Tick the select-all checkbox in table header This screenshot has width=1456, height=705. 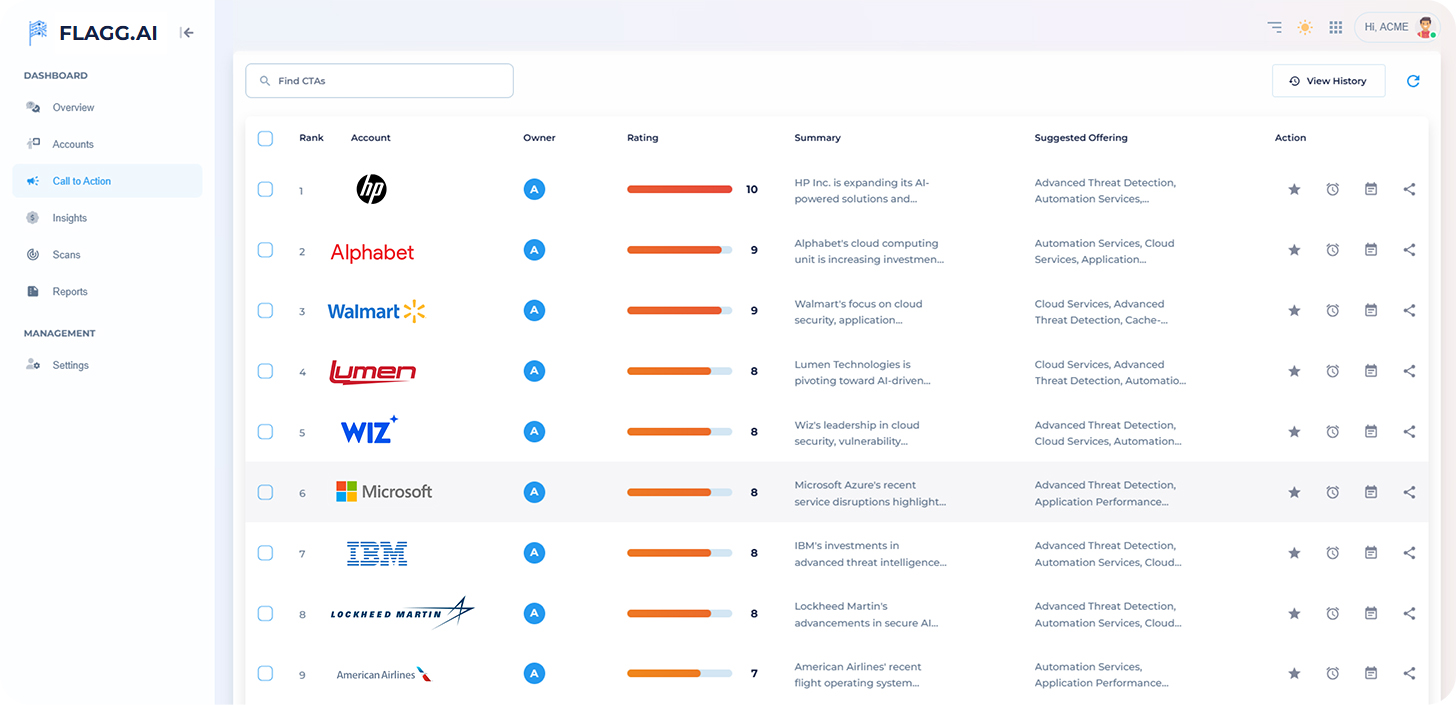pos(265,138)
